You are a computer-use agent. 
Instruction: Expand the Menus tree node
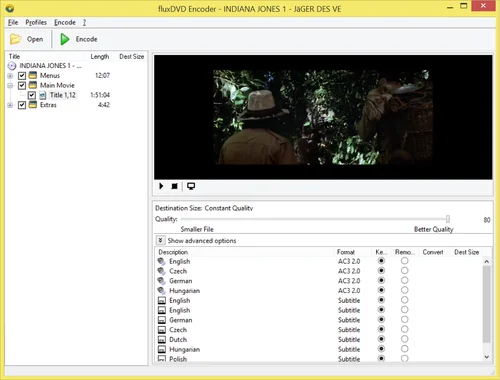click(x=10, y=76)
